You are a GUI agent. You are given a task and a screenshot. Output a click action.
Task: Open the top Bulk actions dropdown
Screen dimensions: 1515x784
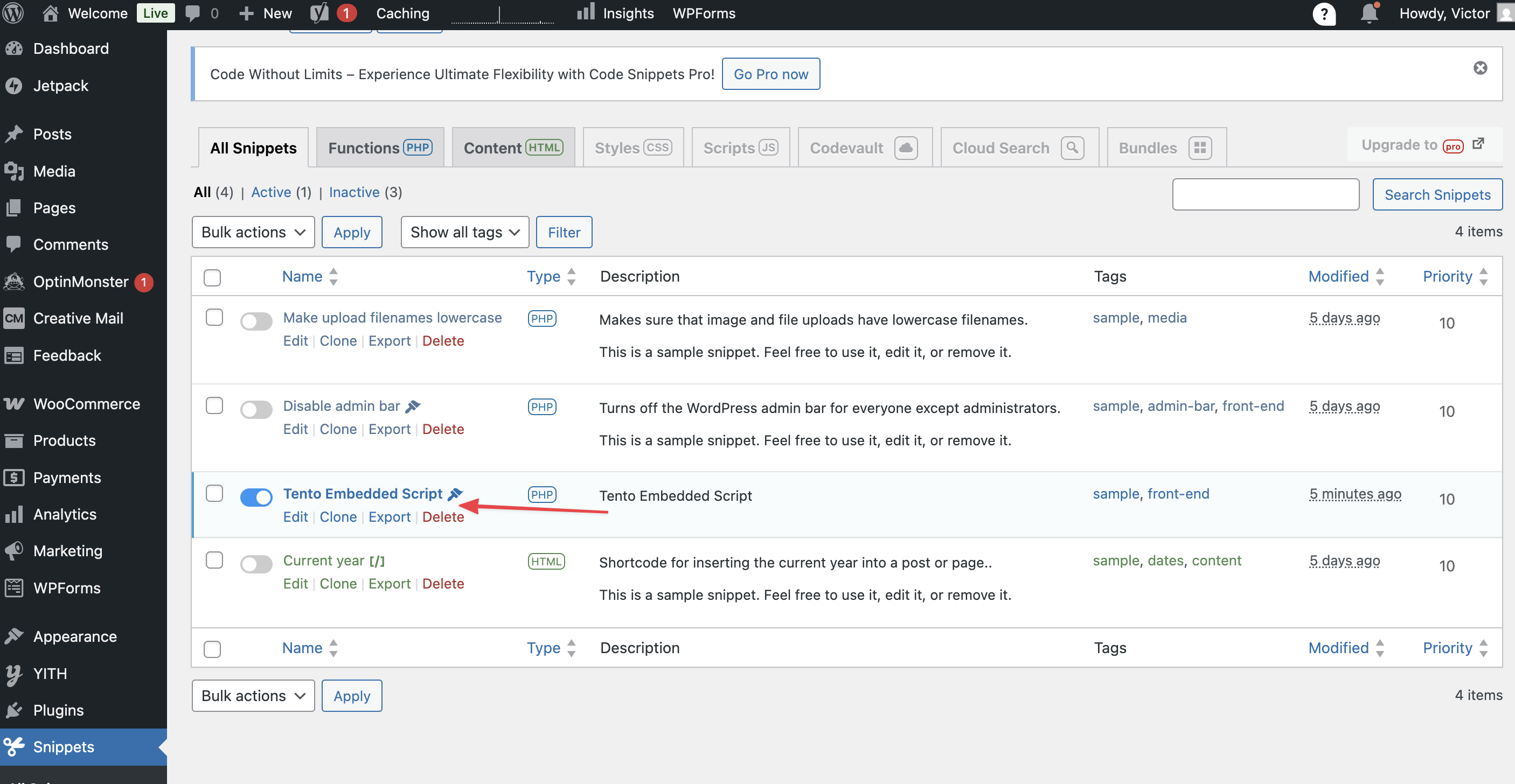point(253,232)
